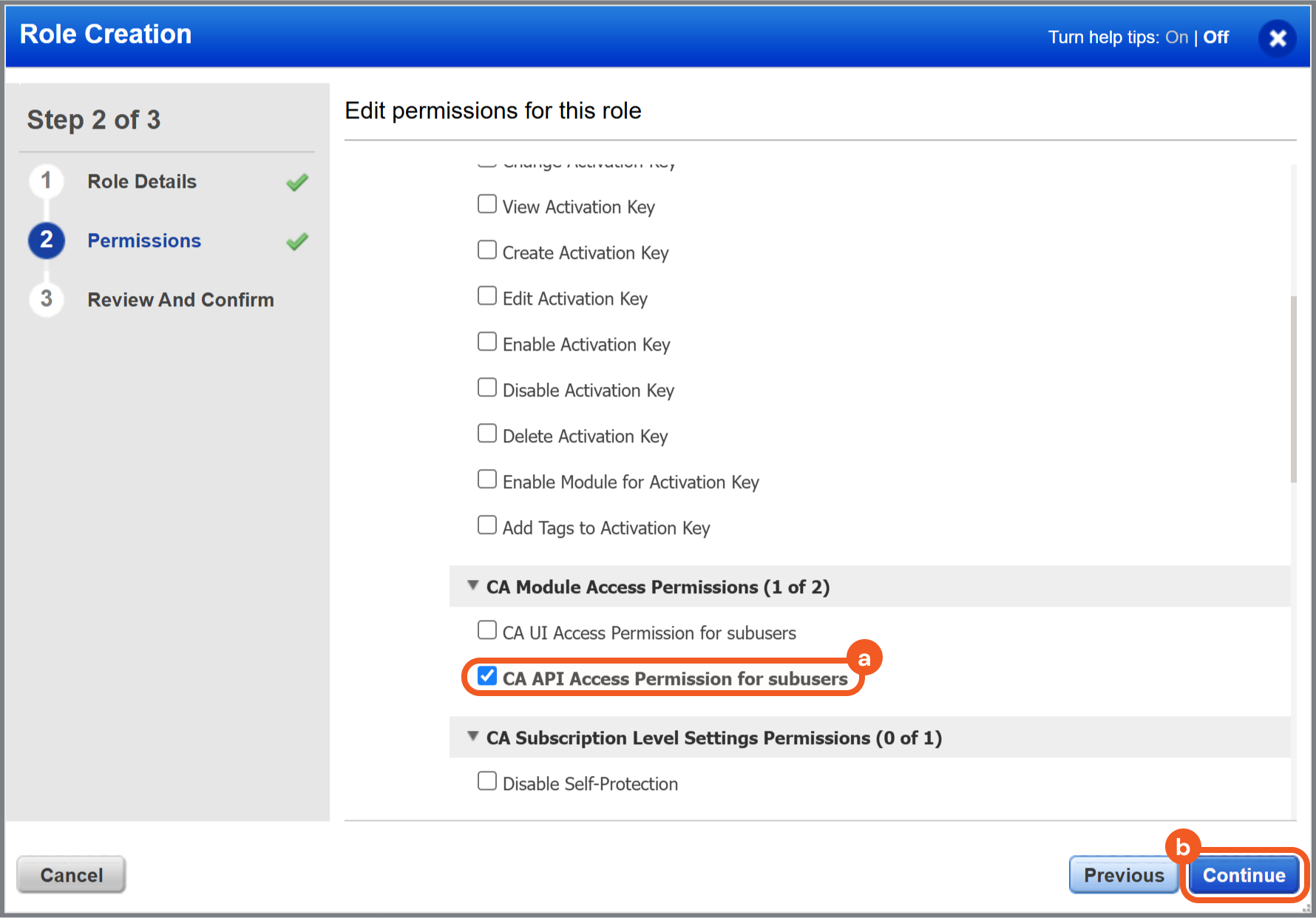1316x918 pixels.
Task: Click green checkmark beside Permissions
Action: point(297,241)
